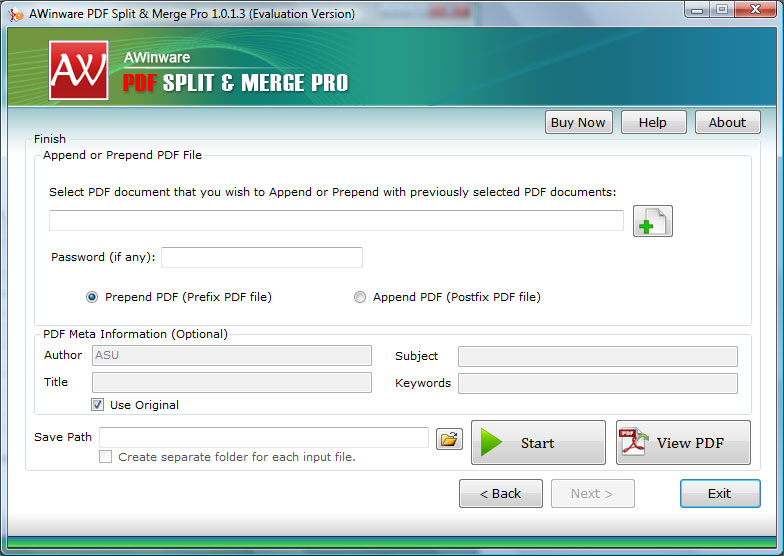Click the app icon in the title bar

click(16, 14)
